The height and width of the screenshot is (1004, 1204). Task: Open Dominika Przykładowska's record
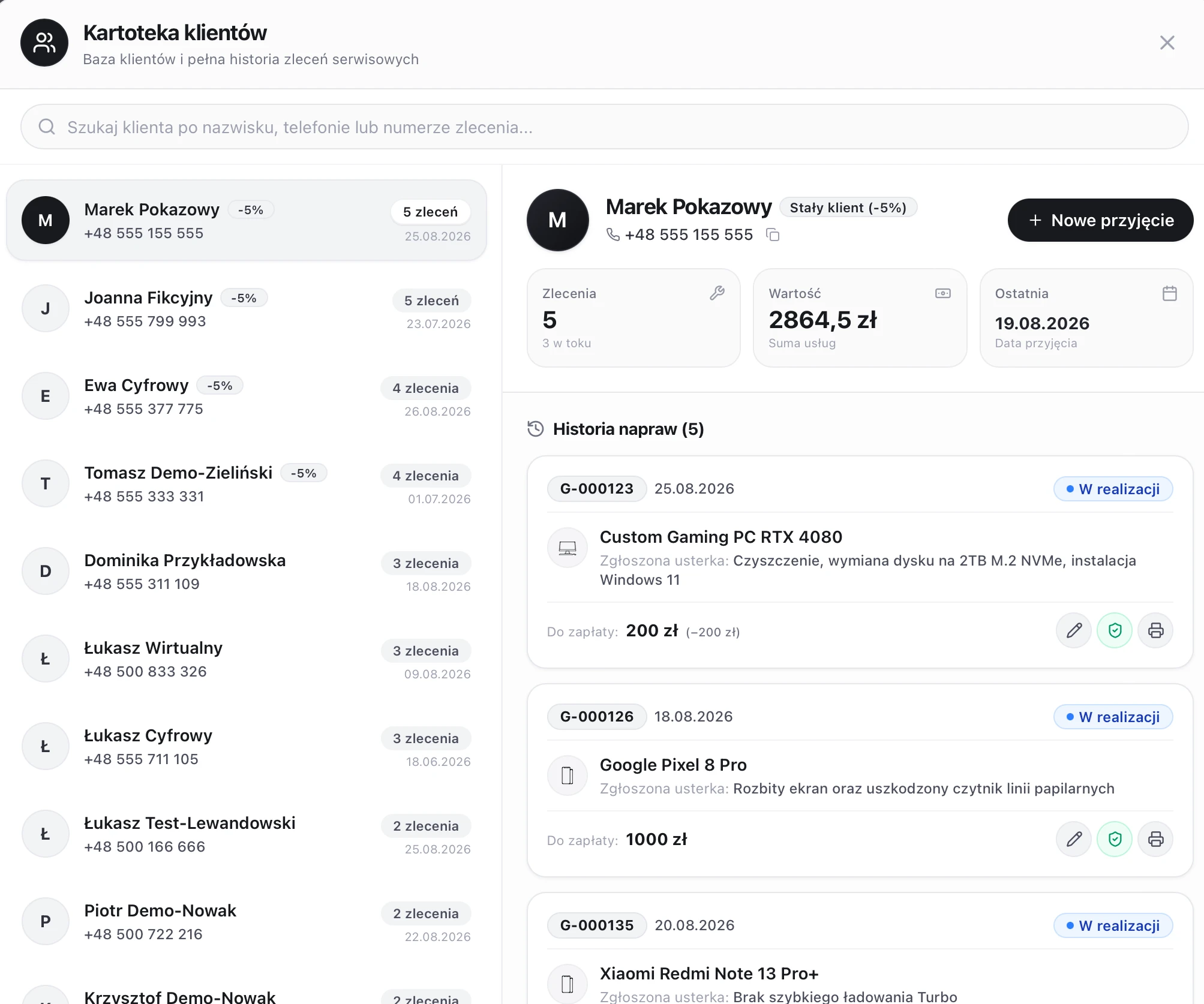246,571
